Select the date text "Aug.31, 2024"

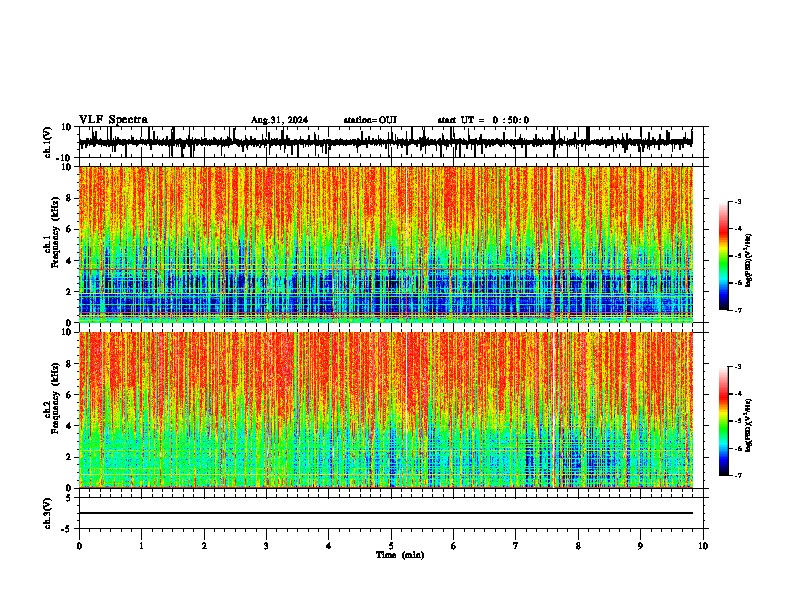click(x=279, y=120)
